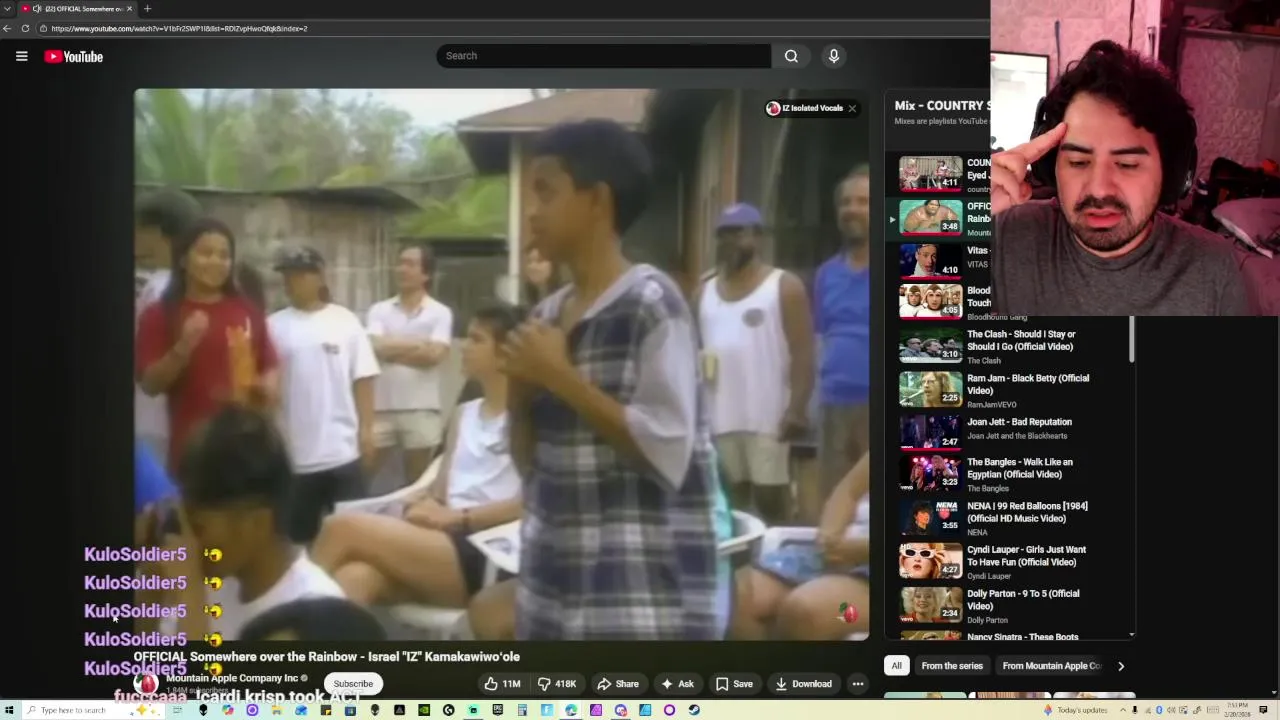Select the 'All' filter chip
Screen dimensions: 1280x720
coord(897,666)
